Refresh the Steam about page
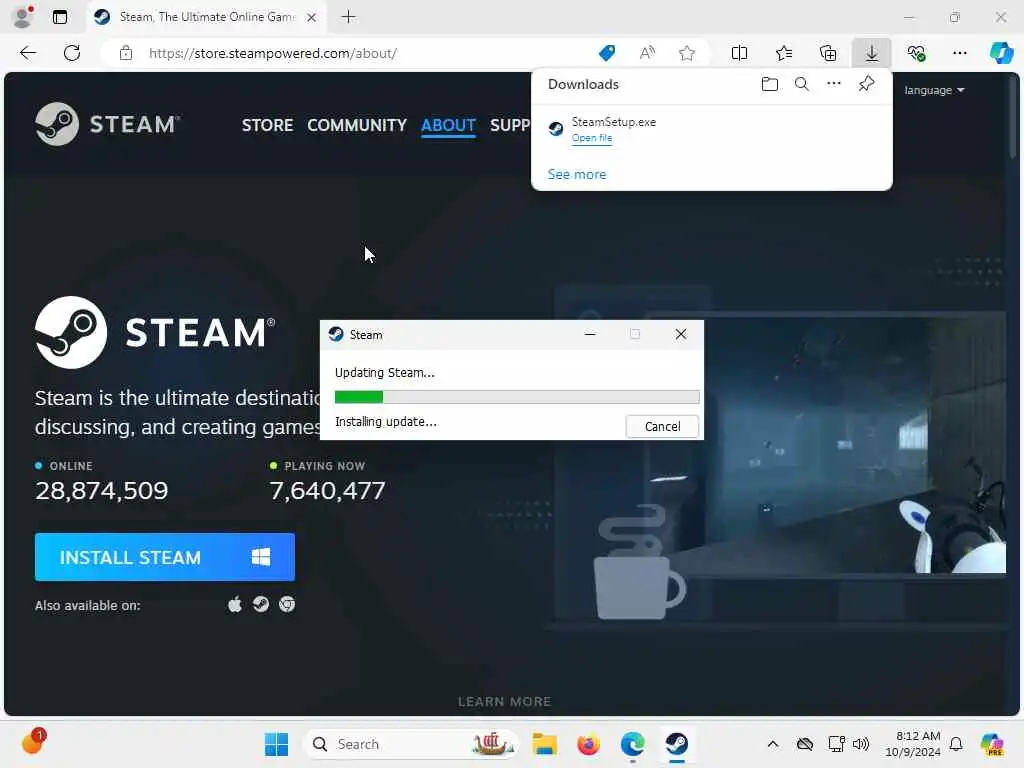Image resolution: width=1024 pixels, height=768 pixels. pos(72,53)
